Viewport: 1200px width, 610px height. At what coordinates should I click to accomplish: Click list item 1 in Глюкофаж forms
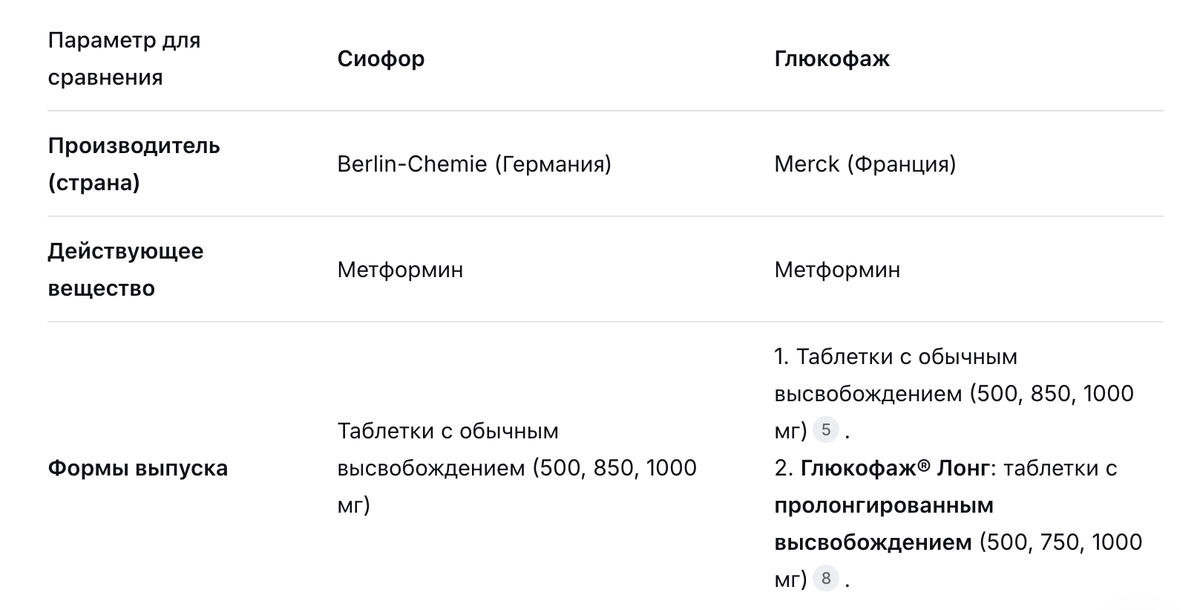pos(895,357)
